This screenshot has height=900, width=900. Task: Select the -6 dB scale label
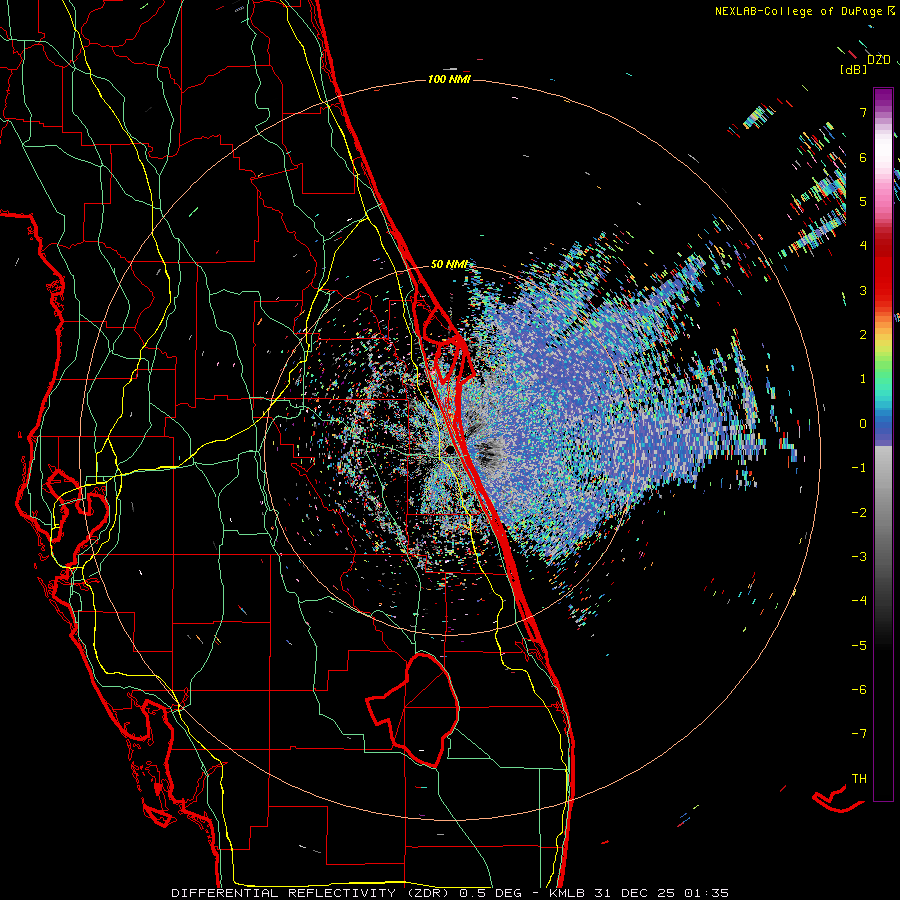[x=859, y=690]
